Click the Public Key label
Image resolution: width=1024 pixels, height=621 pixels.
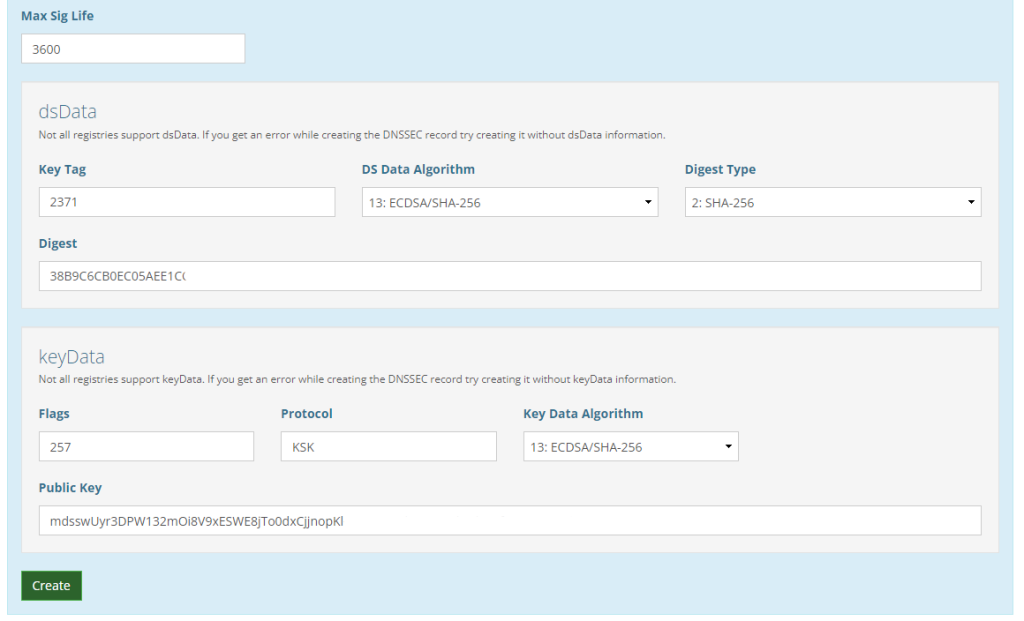[x=70, y=488]
